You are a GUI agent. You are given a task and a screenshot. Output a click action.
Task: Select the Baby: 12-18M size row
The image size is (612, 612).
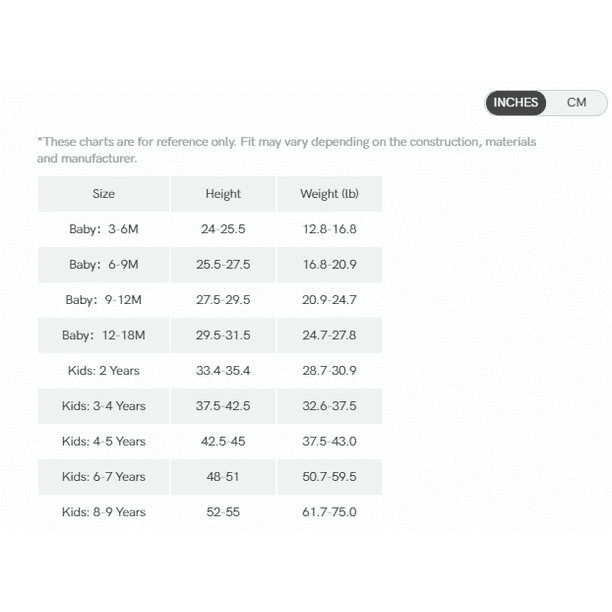[x=210, y=335]
